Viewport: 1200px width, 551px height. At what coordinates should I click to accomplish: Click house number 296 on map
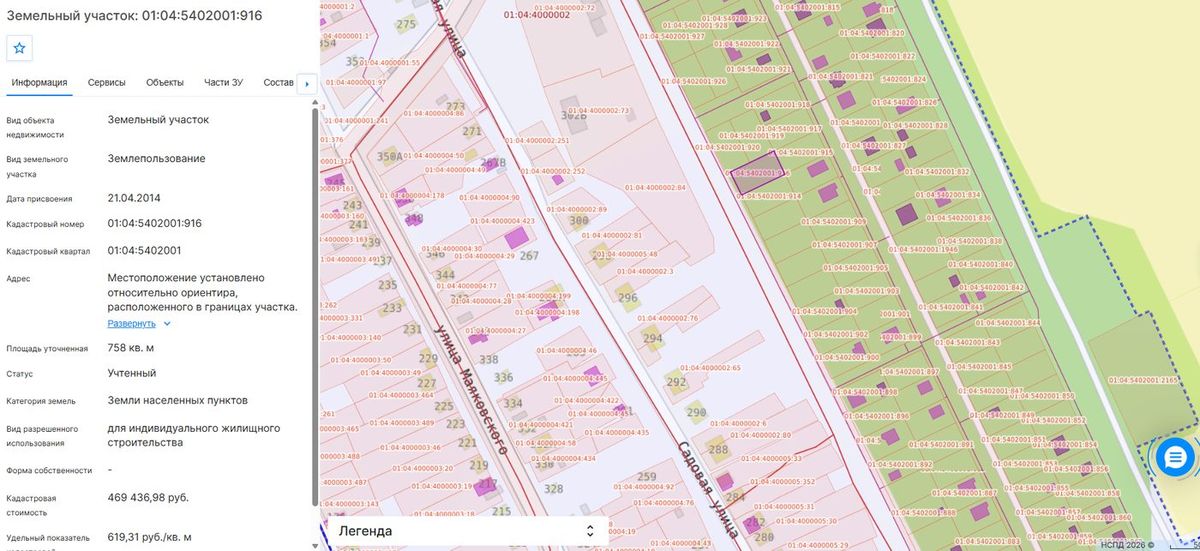628,298
